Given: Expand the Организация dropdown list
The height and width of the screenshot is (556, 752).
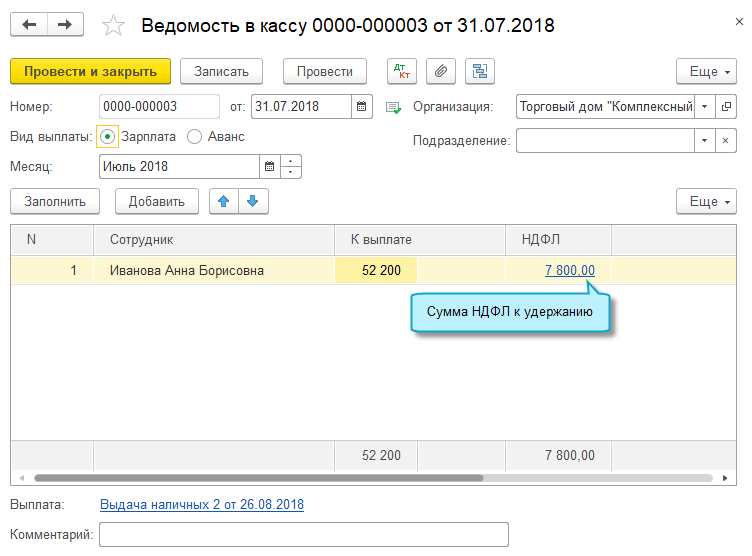Looking at the screenshot, I should click(705, 106).
